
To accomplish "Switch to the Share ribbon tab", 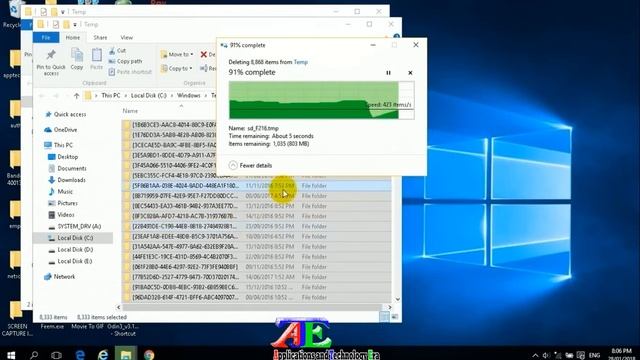I will (x=100, y=38).
